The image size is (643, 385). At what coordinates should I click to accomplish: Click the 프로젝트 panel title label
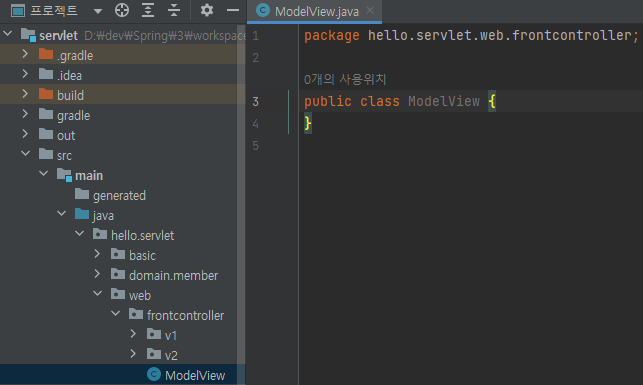pyautogui.click(x=54, y=10)
